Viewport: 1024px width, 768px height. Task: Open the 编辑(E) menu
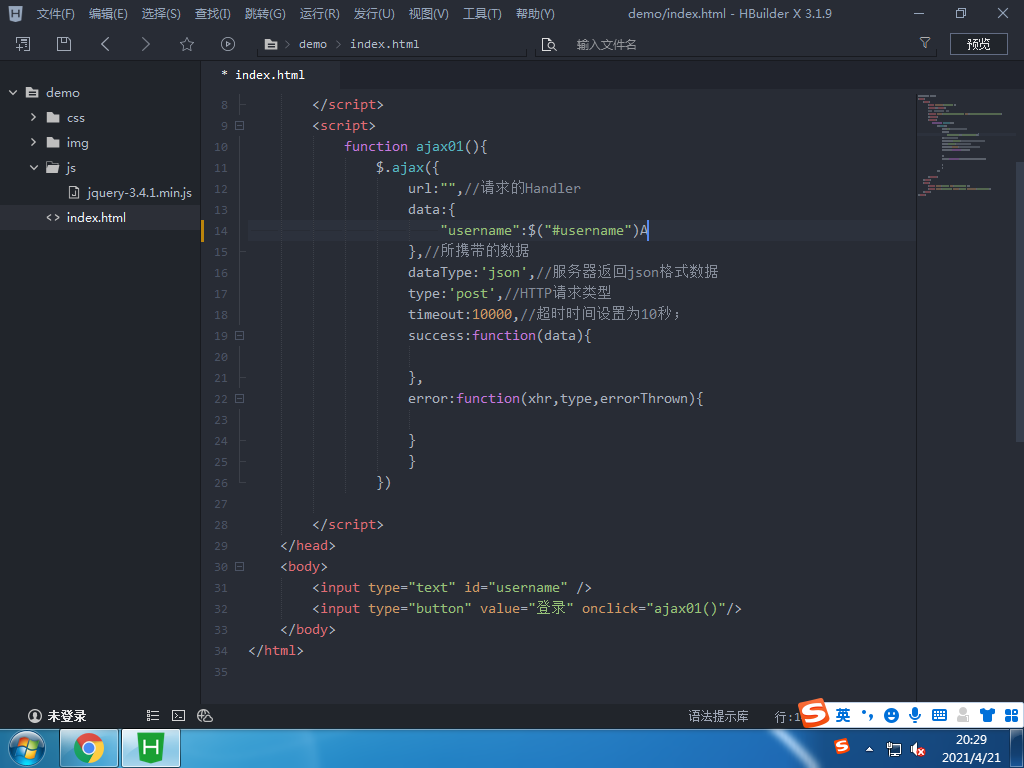click(x=108, y=14)
